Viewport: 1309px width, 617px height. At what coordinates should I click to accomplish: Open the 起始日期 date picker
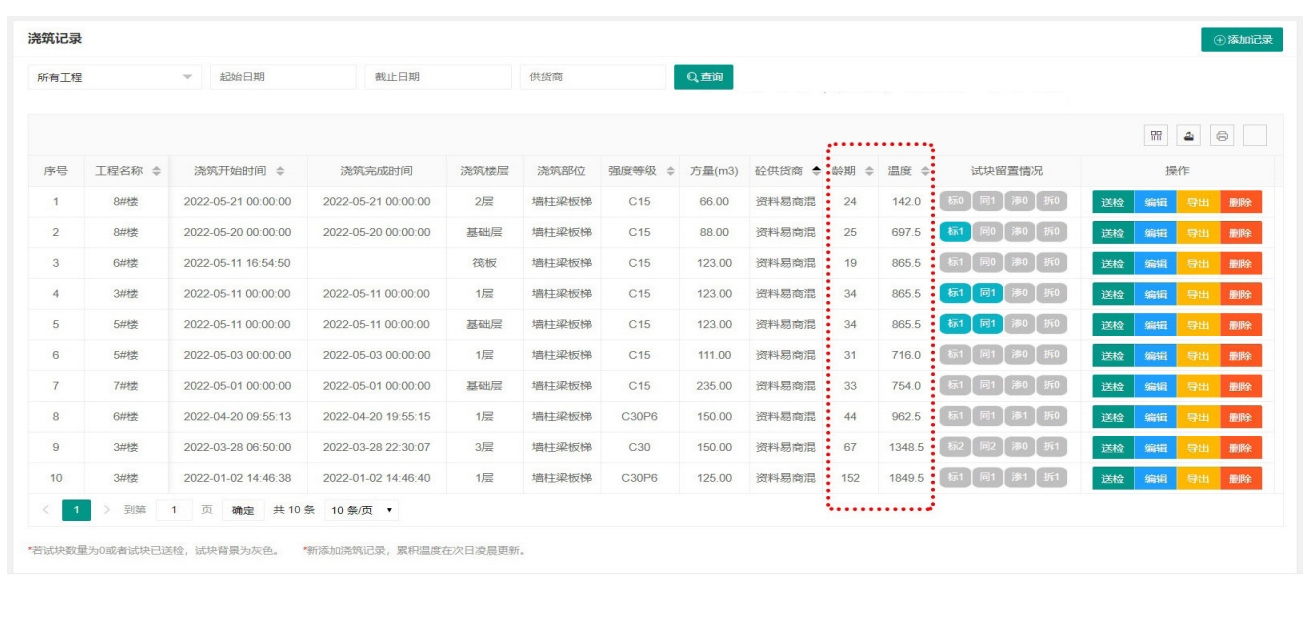pyautogui.click(x=283, y=77)
